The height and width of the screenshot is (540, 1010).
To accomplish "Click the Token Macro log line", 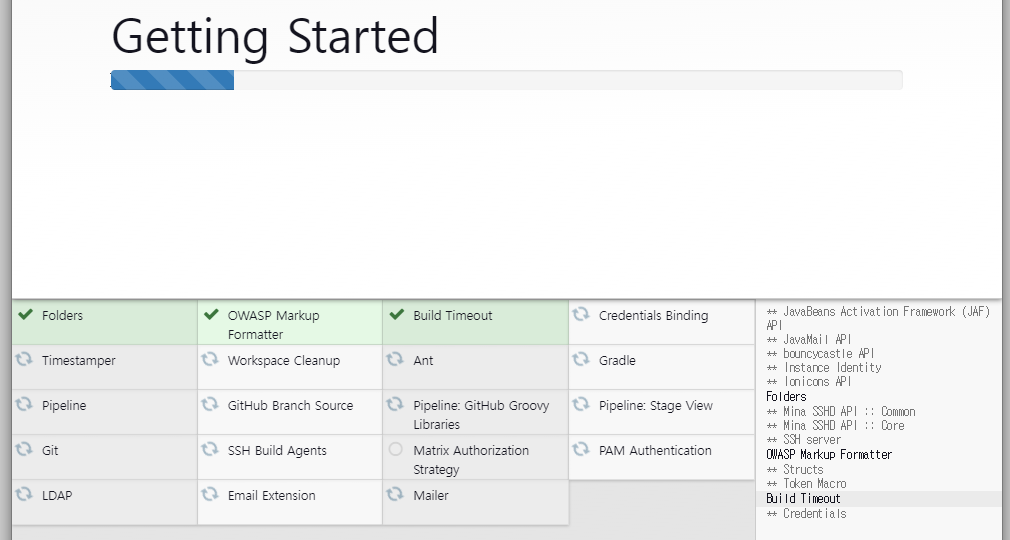I will click(x=806, y=483).
